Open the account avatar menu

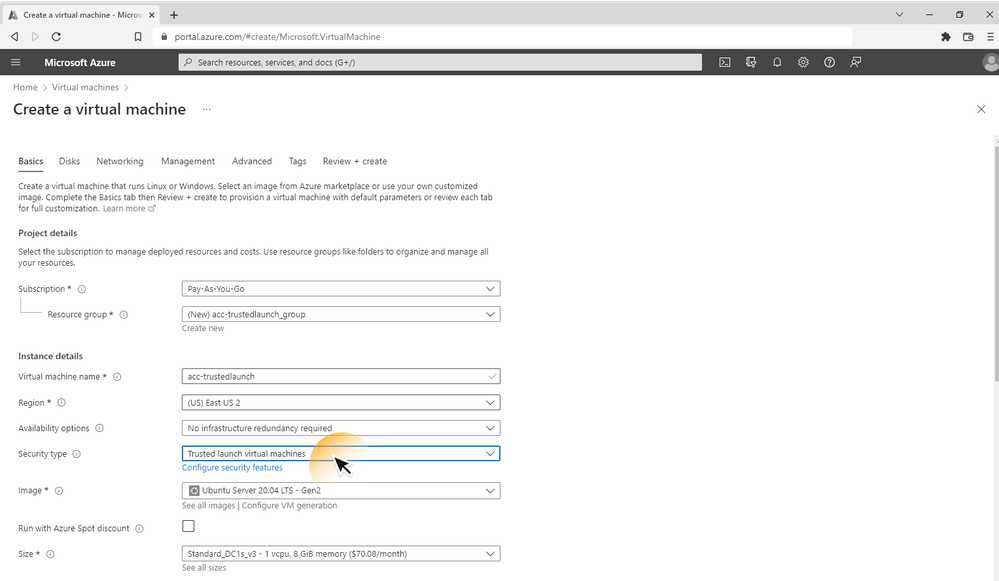click(x=991, y=62)
